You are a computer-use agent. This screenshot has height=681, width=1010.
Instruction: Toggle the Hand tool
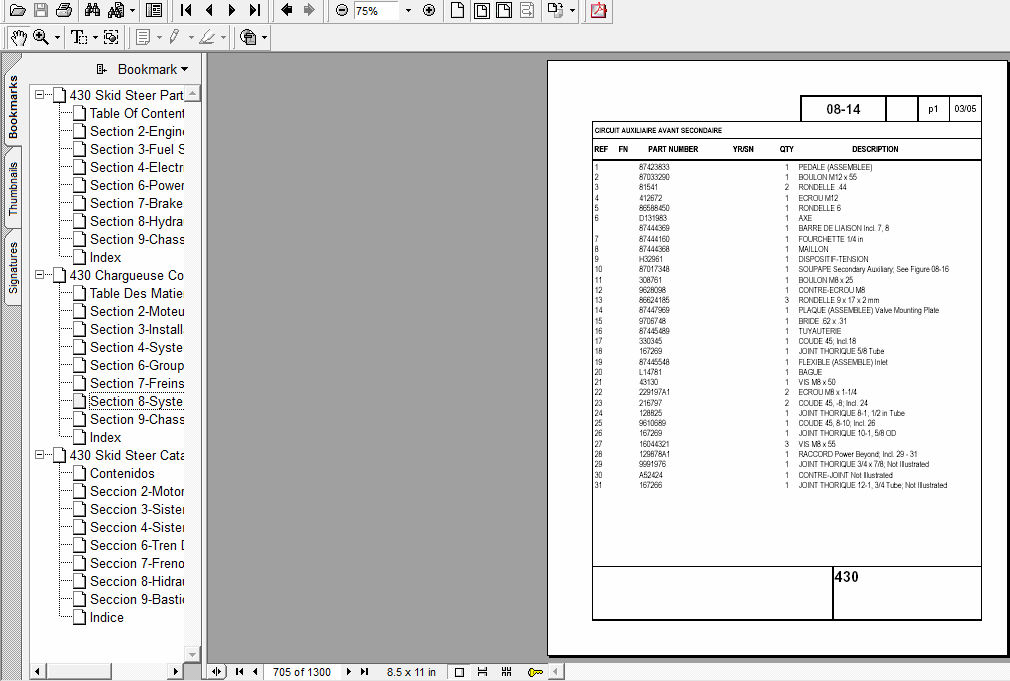pos(19,37)
